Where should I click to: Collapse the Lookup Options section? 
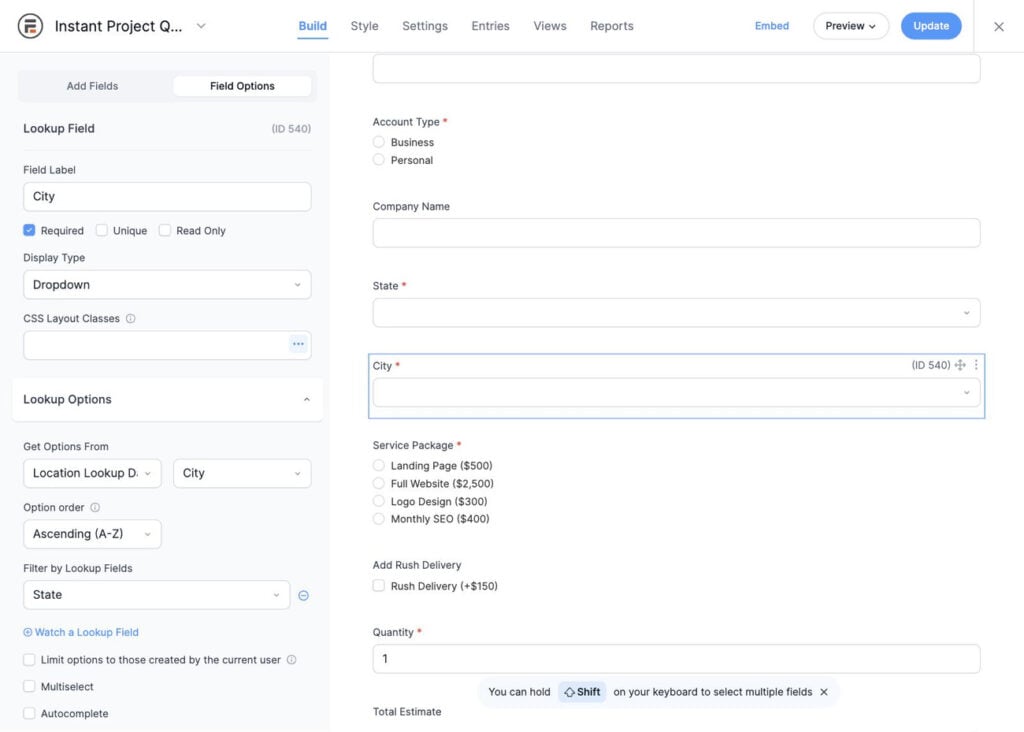pos(167,400)
